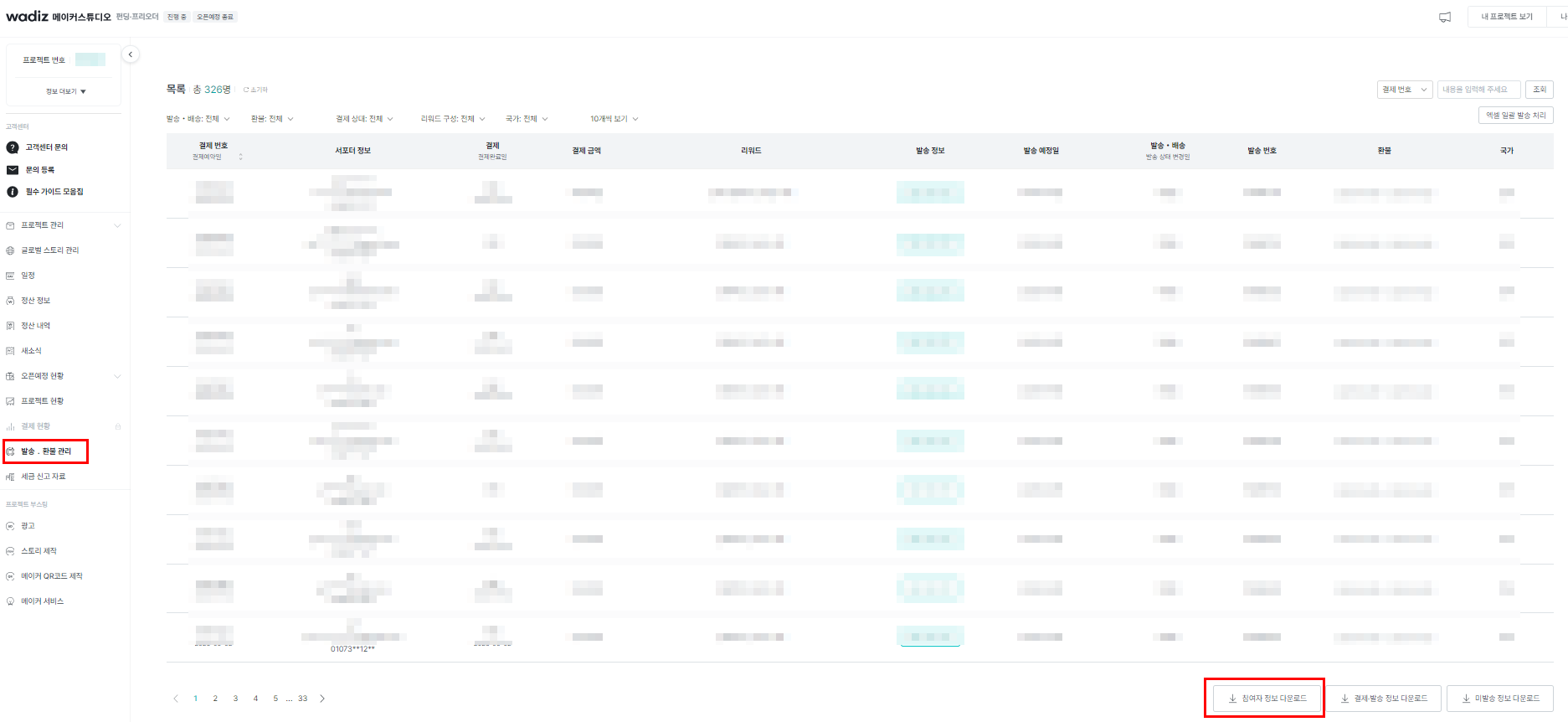Screen dimensions: 1568x722
Task: Click 참여자 정보 다운로드 button
Action: tap(1267, 699)
